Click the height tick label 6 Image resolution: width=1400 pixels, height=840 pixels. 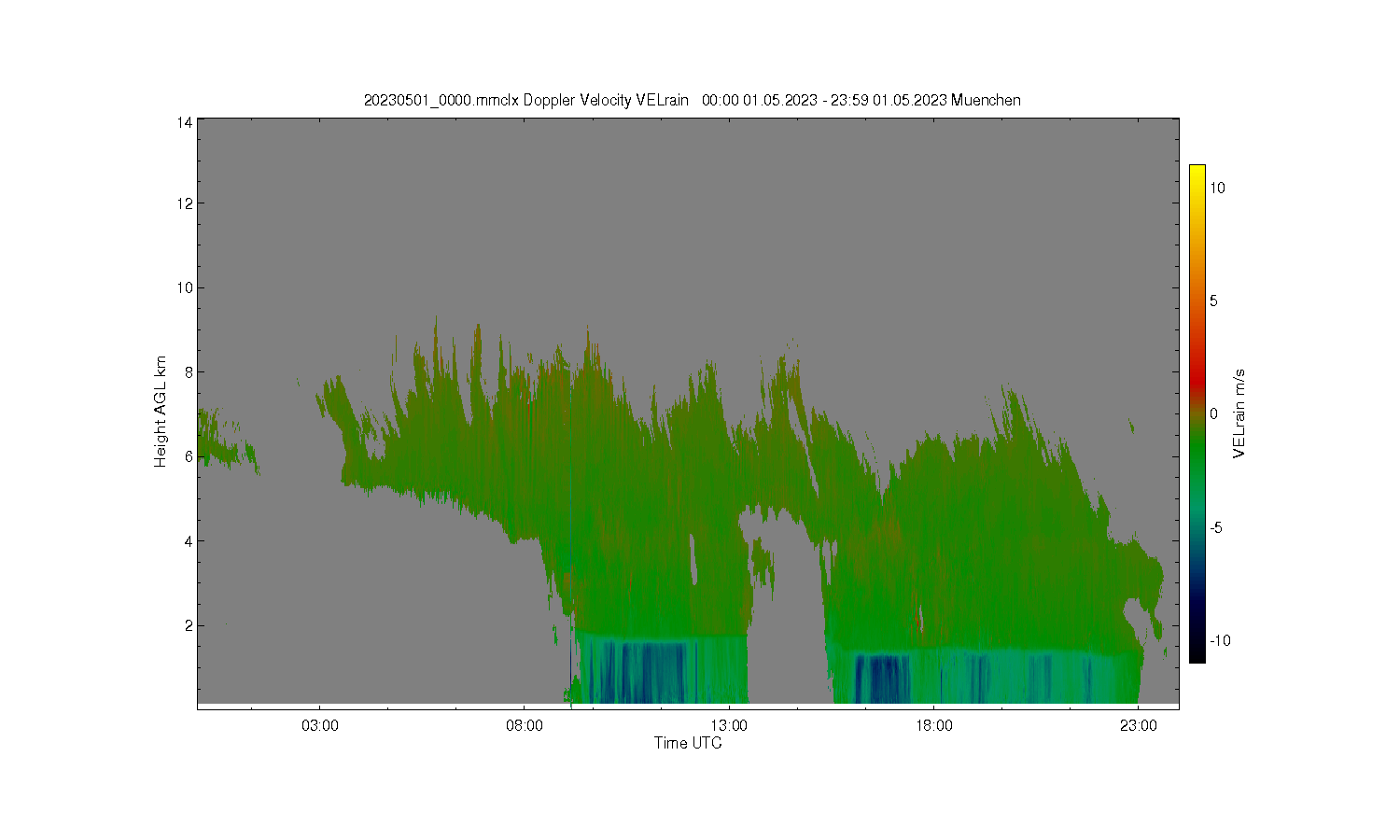(189, 456)
